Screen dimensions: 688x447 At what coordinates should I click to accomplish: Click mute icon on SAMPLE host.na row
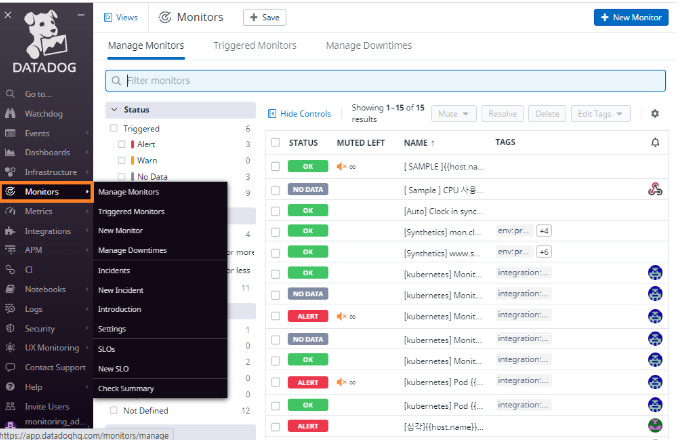coord(341,167)
